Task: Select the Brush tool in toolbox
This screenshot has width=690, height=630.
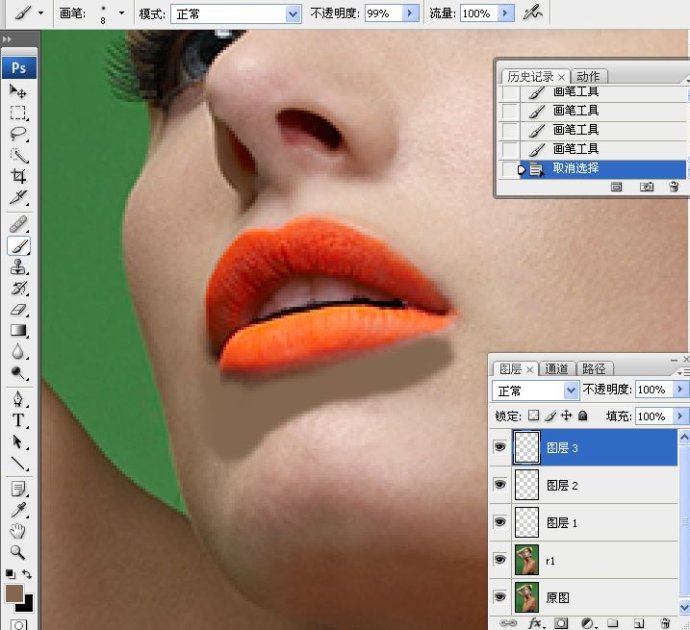Action: point(18,246)
